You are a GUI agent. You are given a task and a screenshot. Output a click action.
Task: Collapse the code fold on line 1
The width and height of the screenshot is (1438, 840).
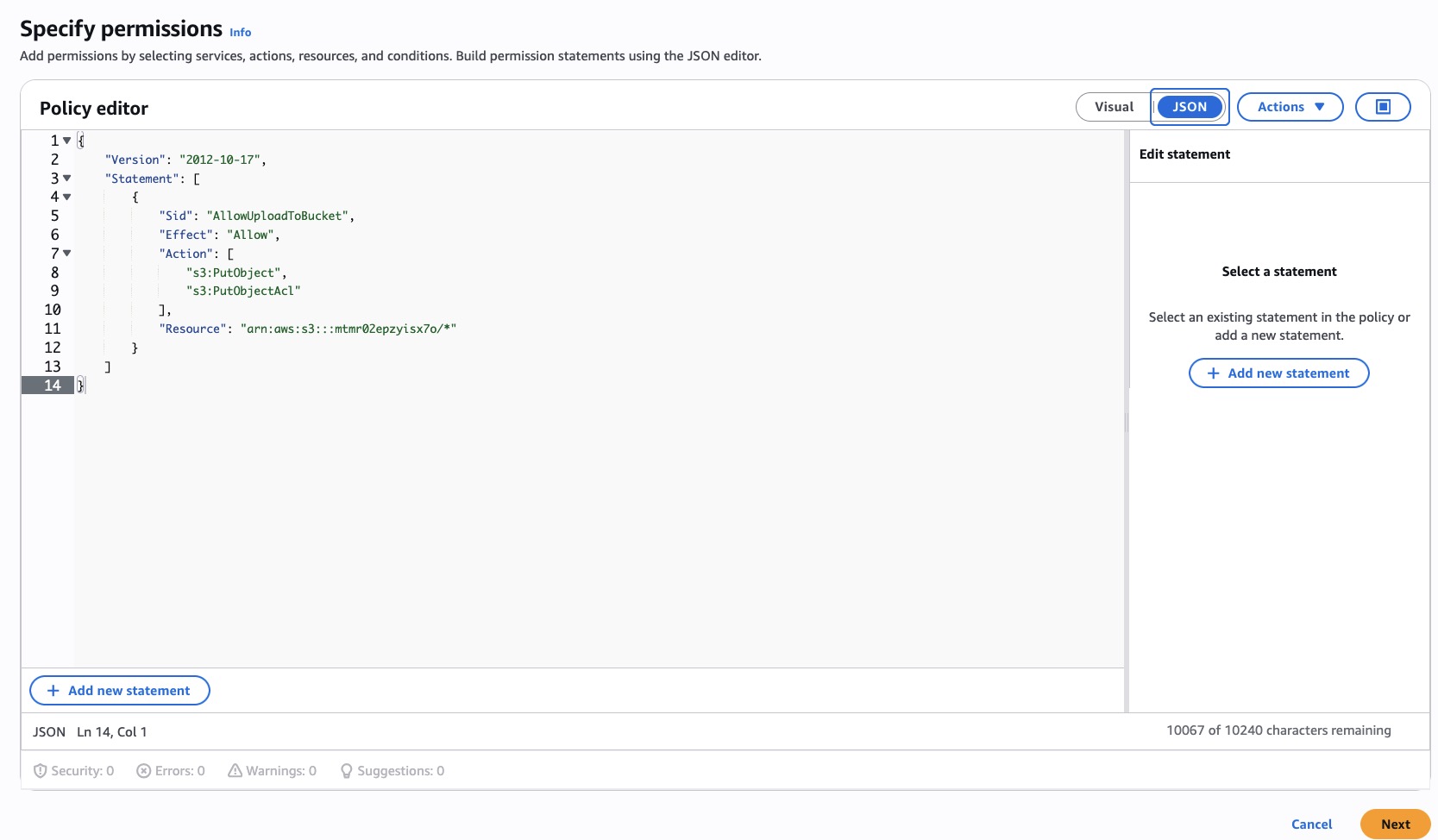[67, 141]
